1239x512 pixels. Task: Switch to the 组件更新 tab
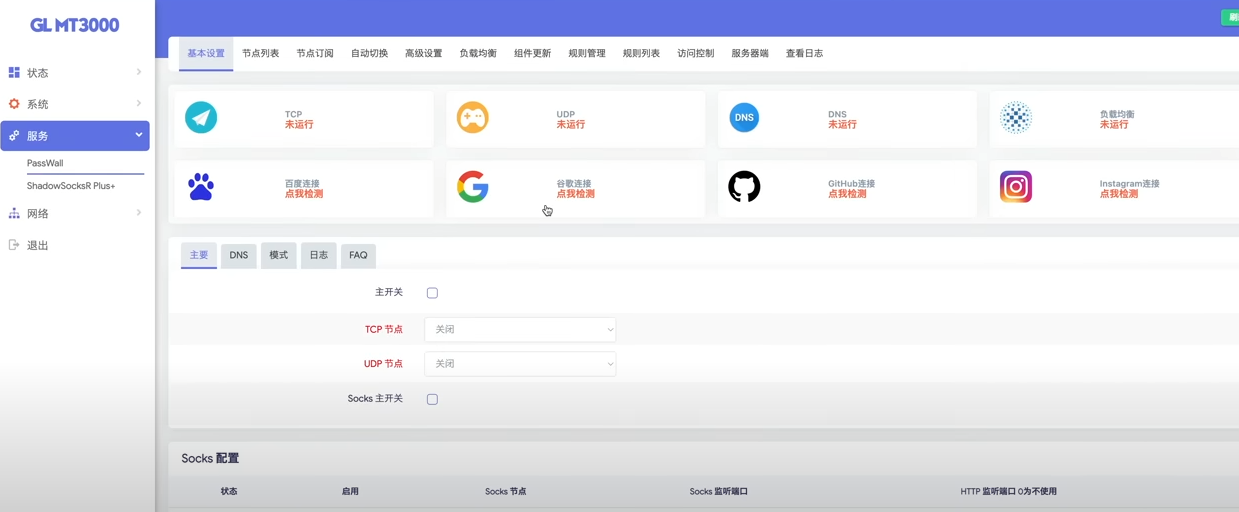click(532, 54)
